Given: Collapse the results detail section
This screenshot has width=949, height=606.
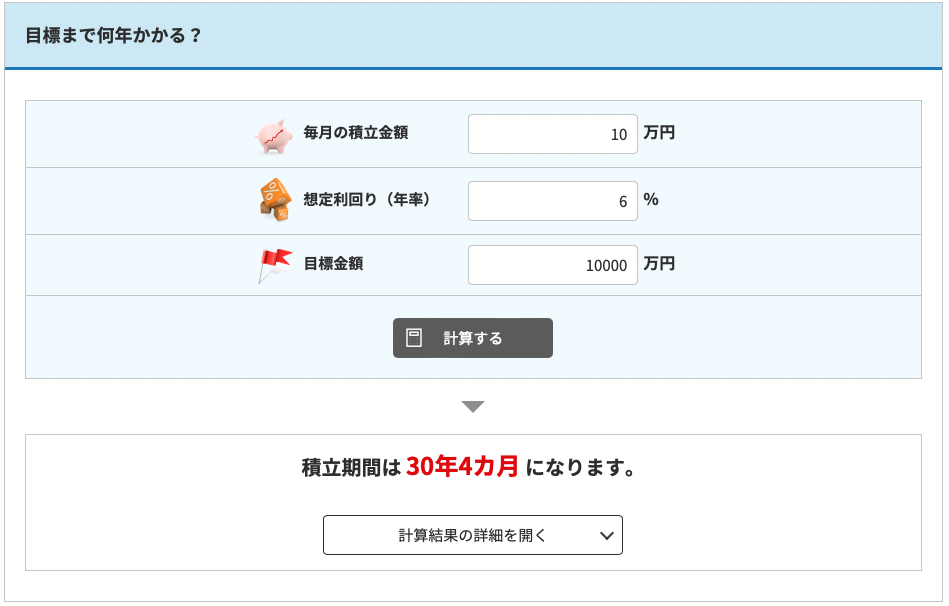Looking at the screenshot, I should point(472,535).
